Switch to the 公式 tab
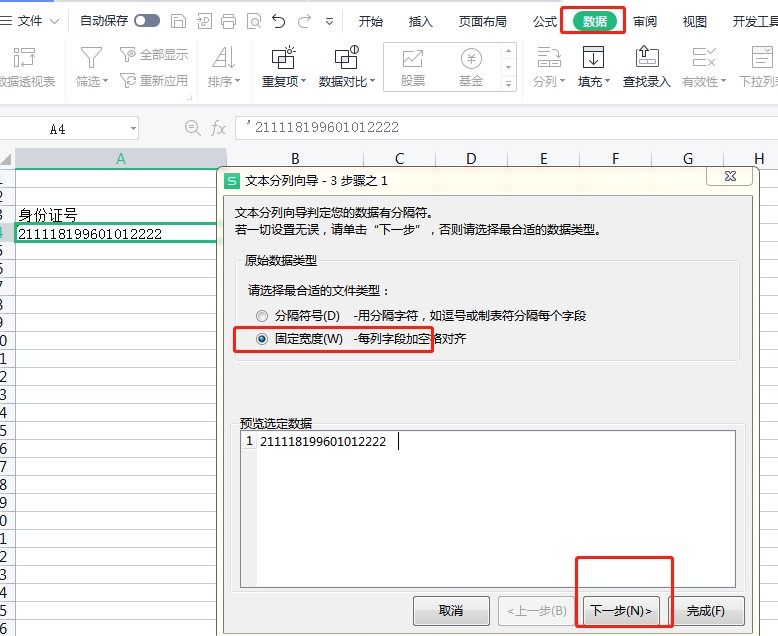 tap(545, 21)
